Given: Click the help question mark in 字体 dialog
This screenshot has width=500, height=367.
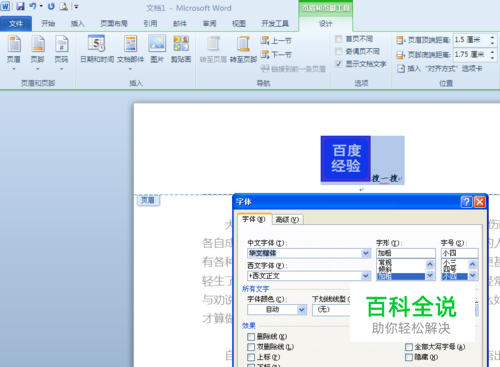Looking at the screenshot, I should [x=466, y=202].
